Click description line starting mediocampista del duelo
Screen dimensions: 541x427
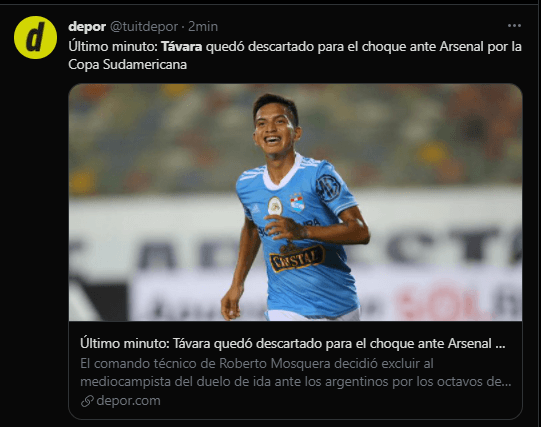[x=296, y=382]
